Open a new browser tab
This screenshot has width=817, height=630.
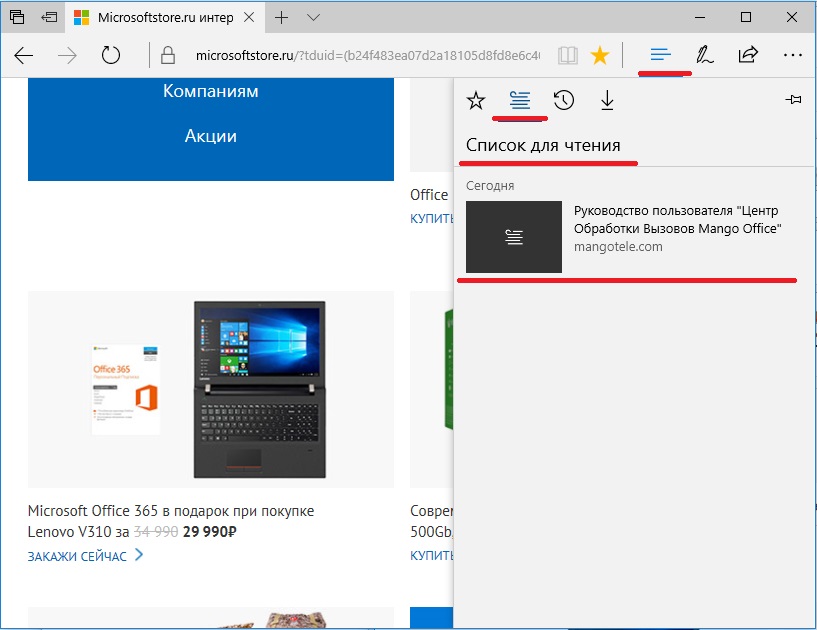[282, 17]
